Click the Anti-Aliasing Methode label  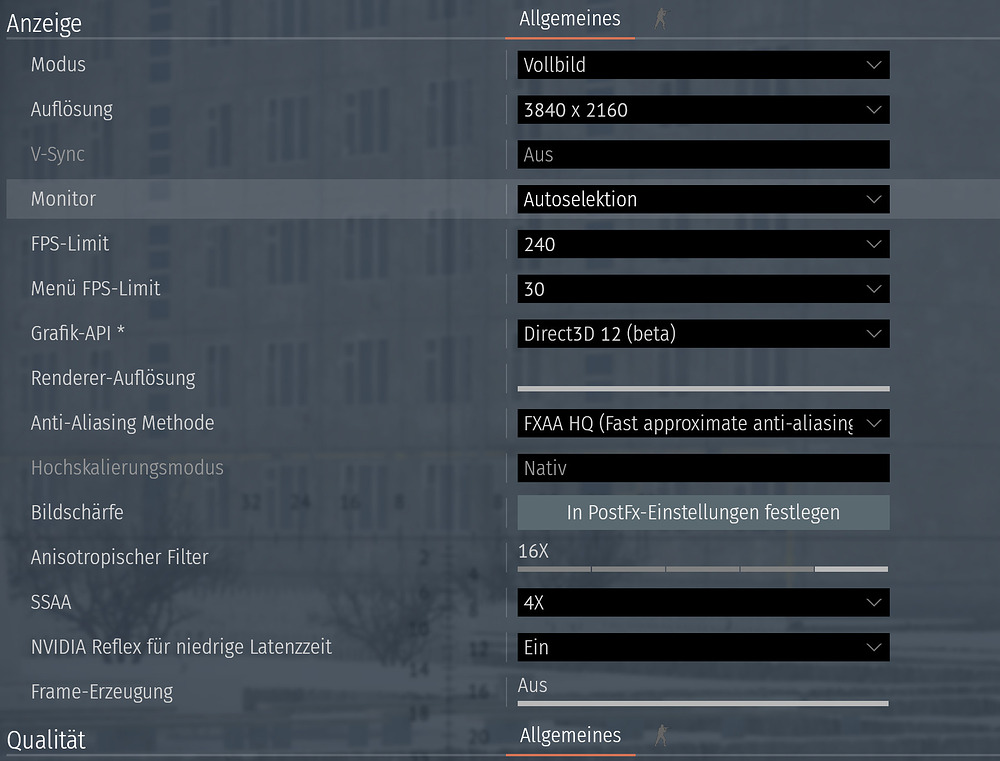click(122, 423)
